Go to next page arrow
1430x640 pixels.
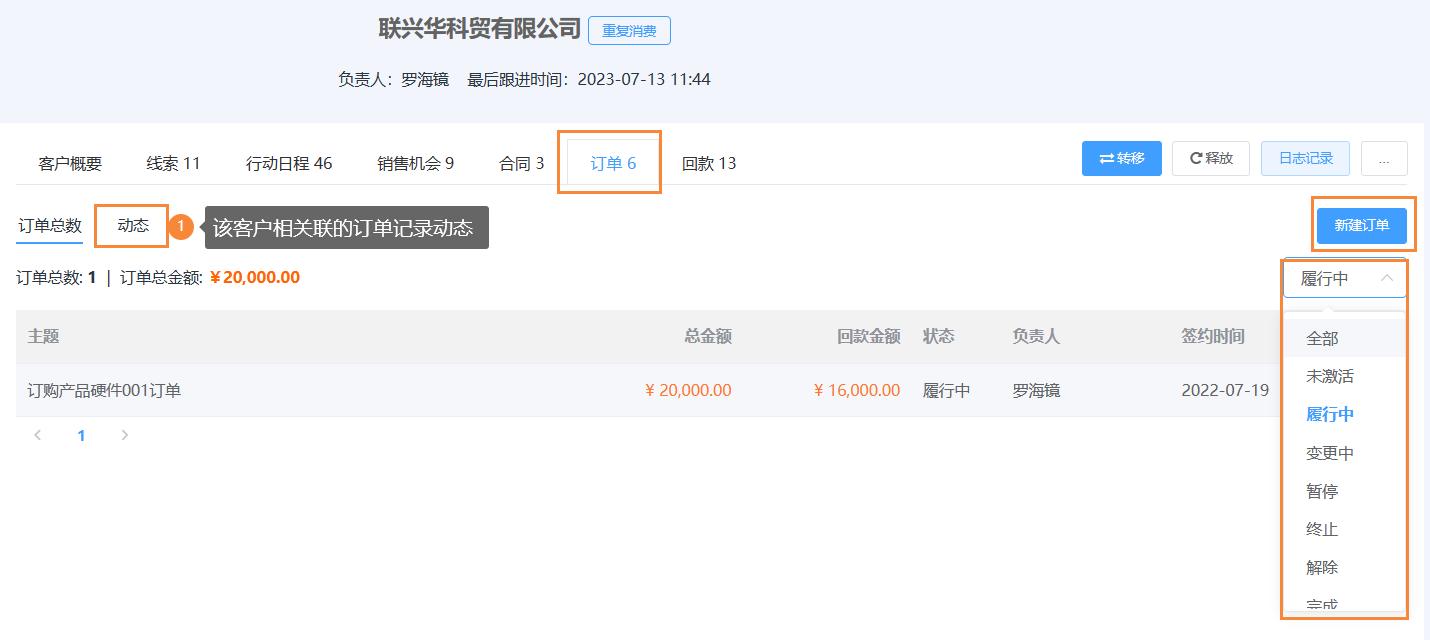pos(125,435)
